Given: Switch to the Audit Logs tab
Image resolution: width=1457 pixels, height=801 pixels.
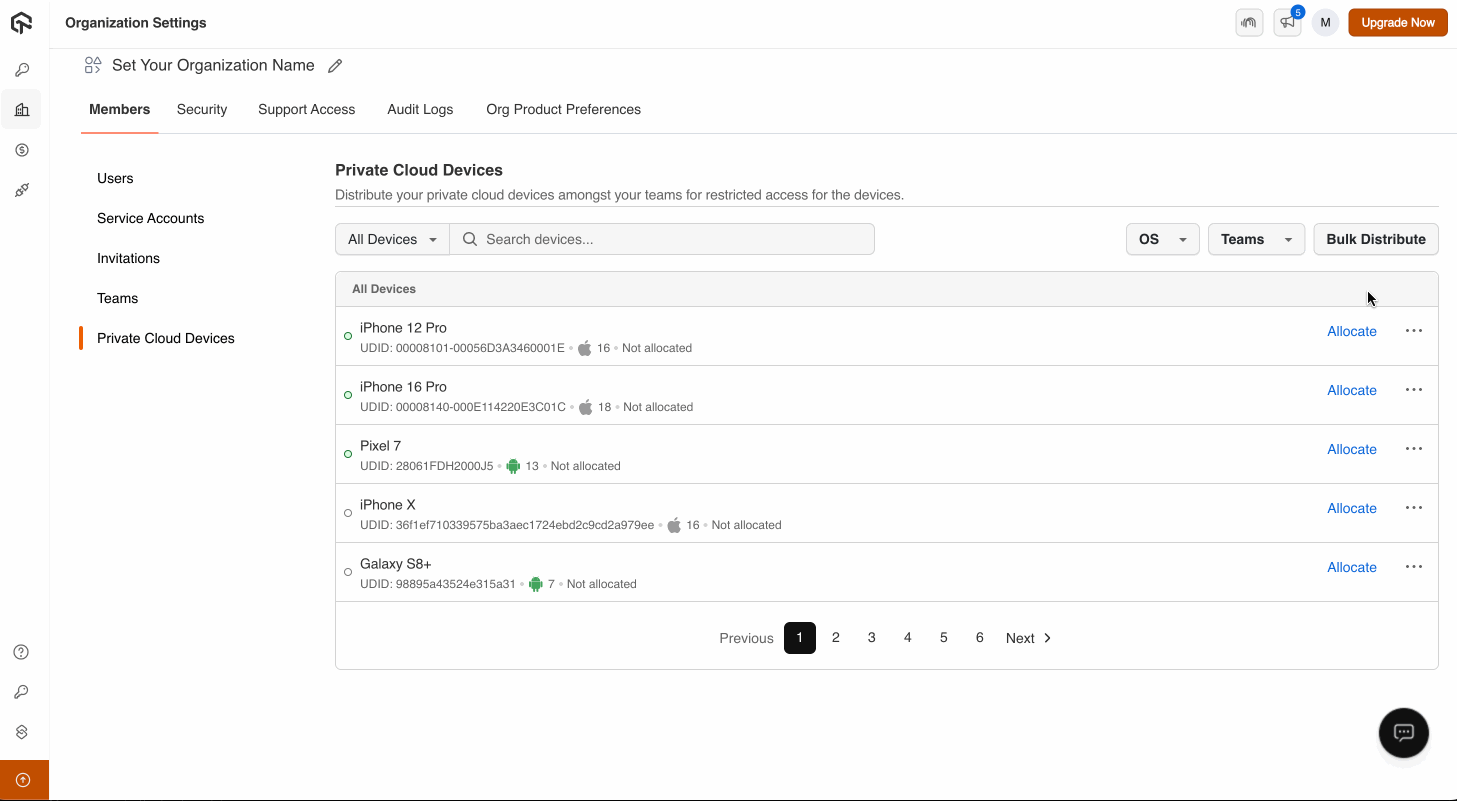Looking at the screenshot, I should (420, 109).
